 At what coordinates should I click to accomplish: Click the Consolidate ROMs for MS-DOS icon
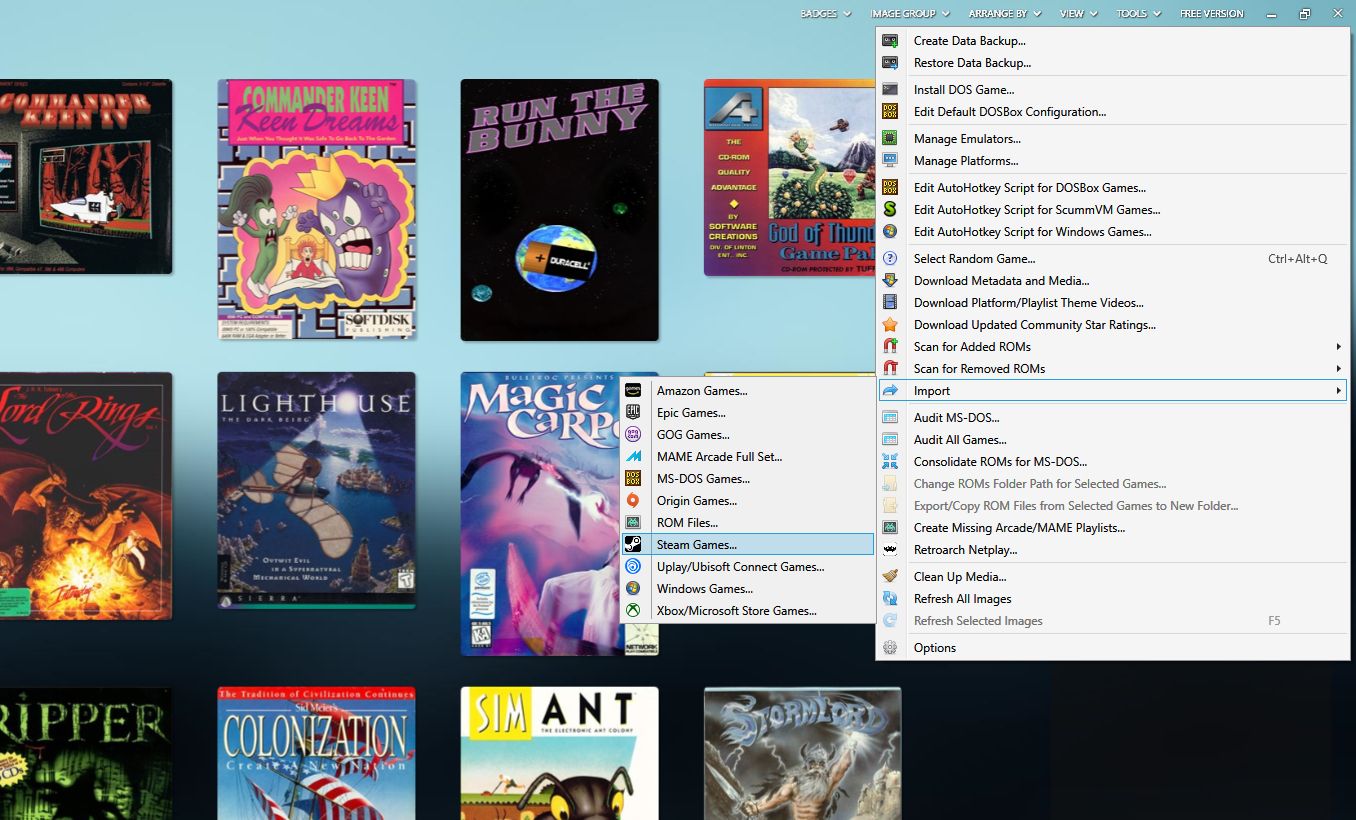click(x=890, y=462)
